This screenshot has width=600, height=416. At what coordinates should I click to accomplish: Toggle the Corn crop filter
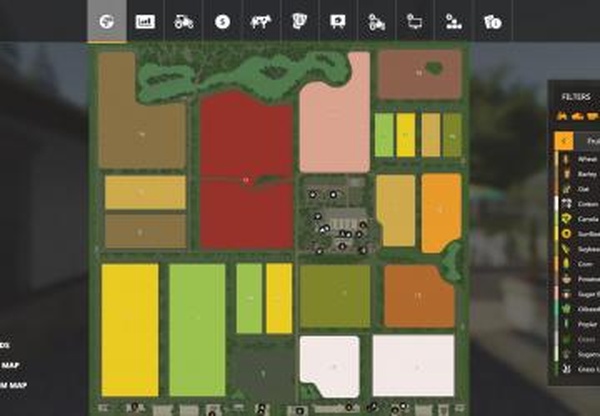coord(577,264)
